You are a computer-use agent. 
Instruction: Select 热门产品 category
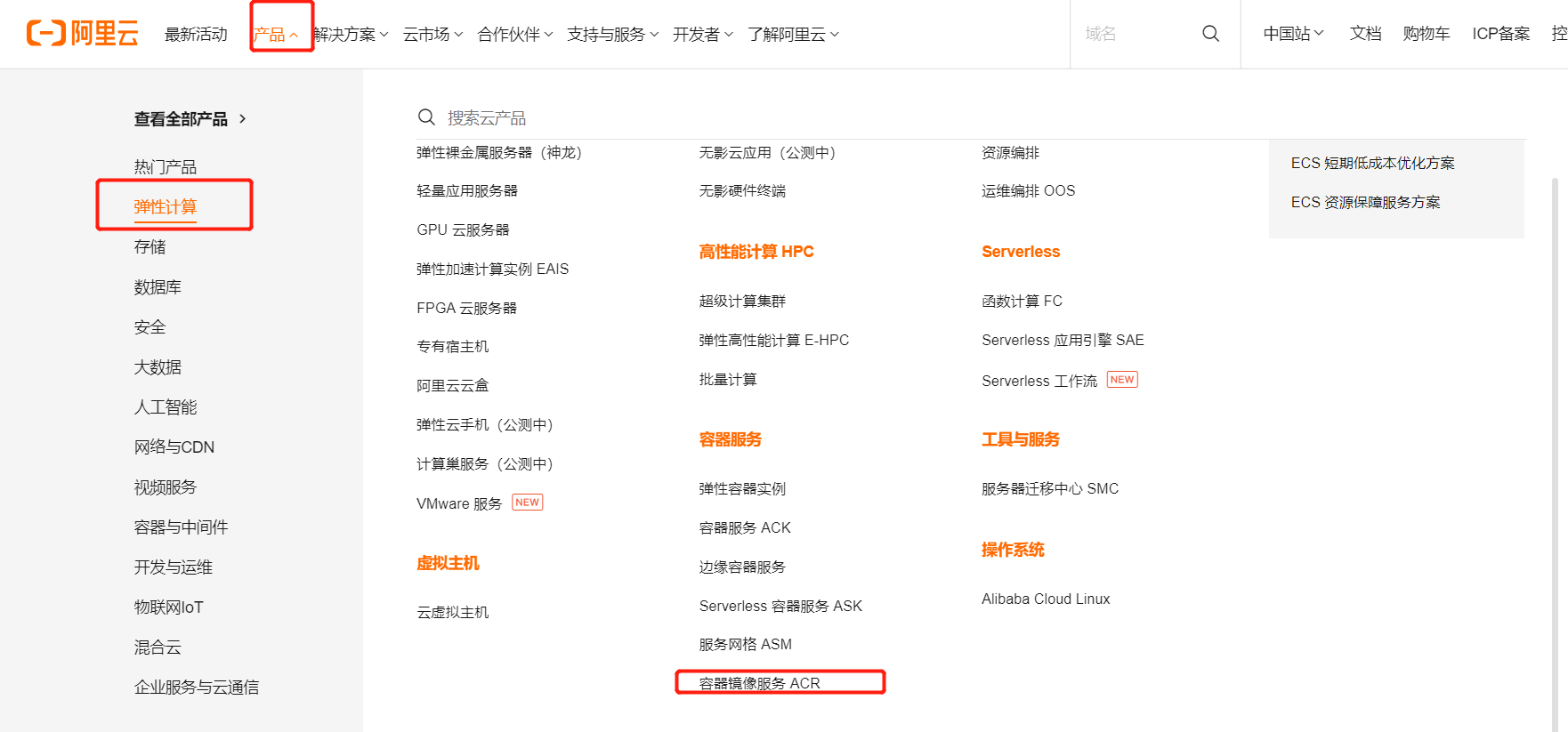click(166, 167)
